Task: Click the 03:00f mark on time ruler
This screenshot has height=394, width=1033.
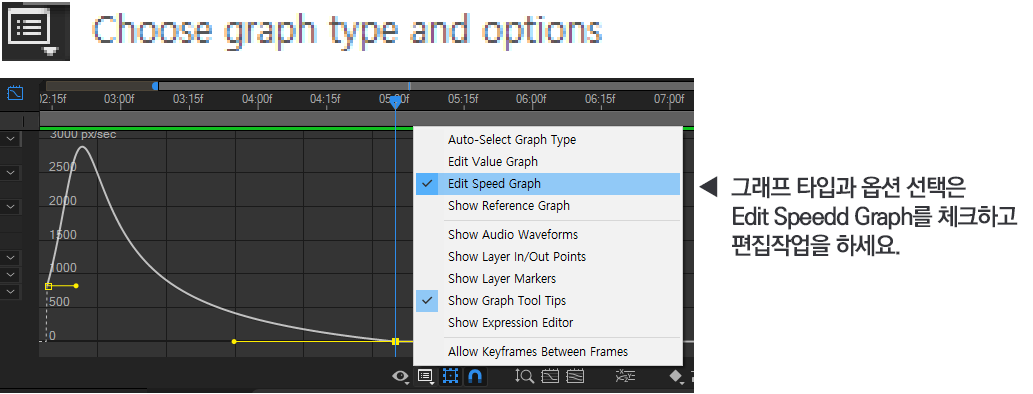Action: 119,99
